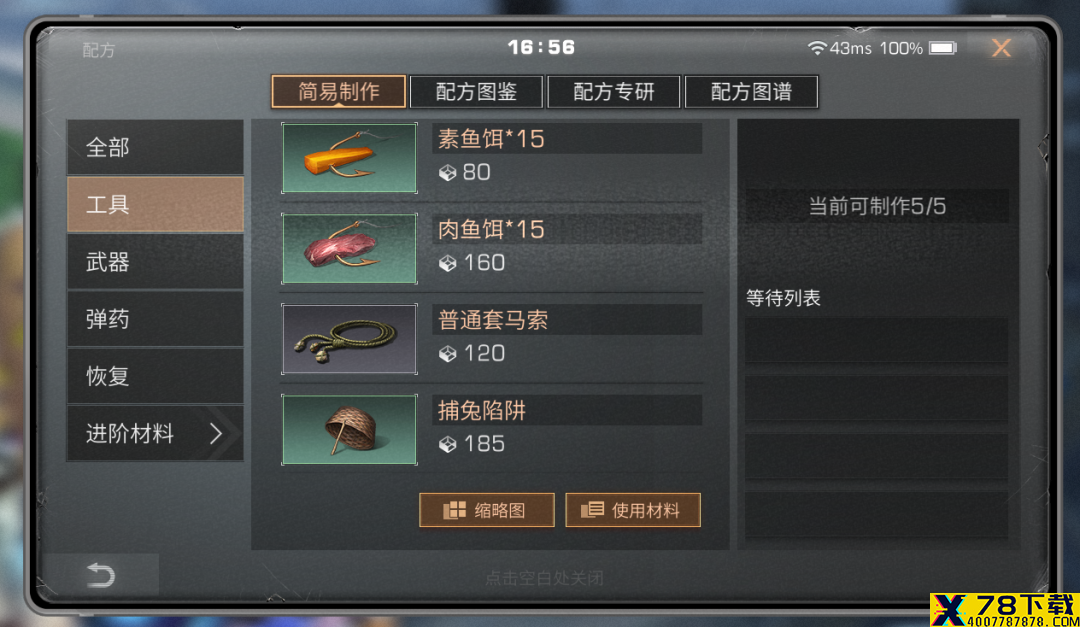Image resolution: width=1080 pixels, height=627 pixels.
Task: Switch to the 配方图鉴 tab
Action: coord(476,92)
